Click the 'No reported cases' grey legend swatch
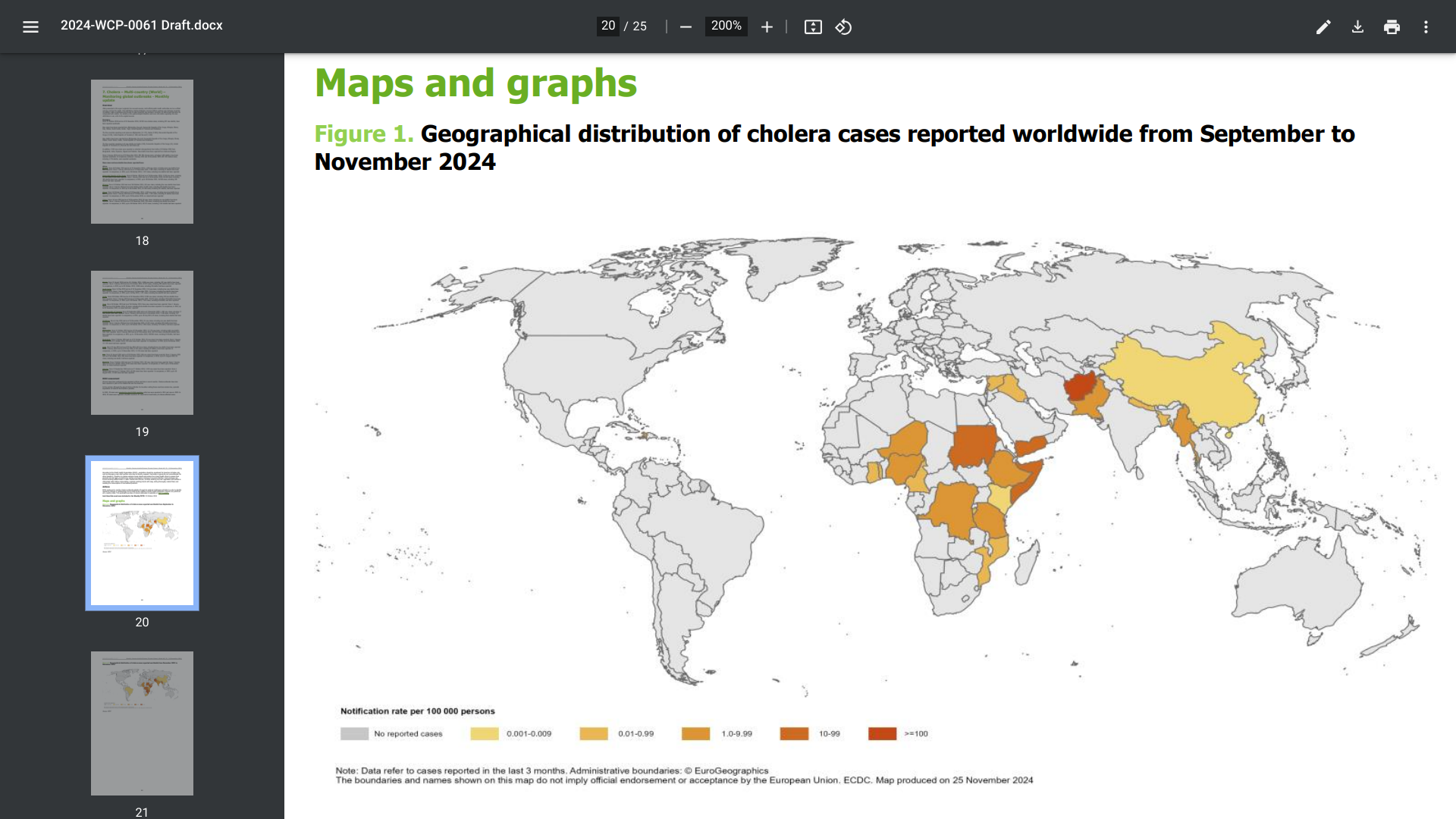Screen dimensions: 1456x819 pos(354,733)
